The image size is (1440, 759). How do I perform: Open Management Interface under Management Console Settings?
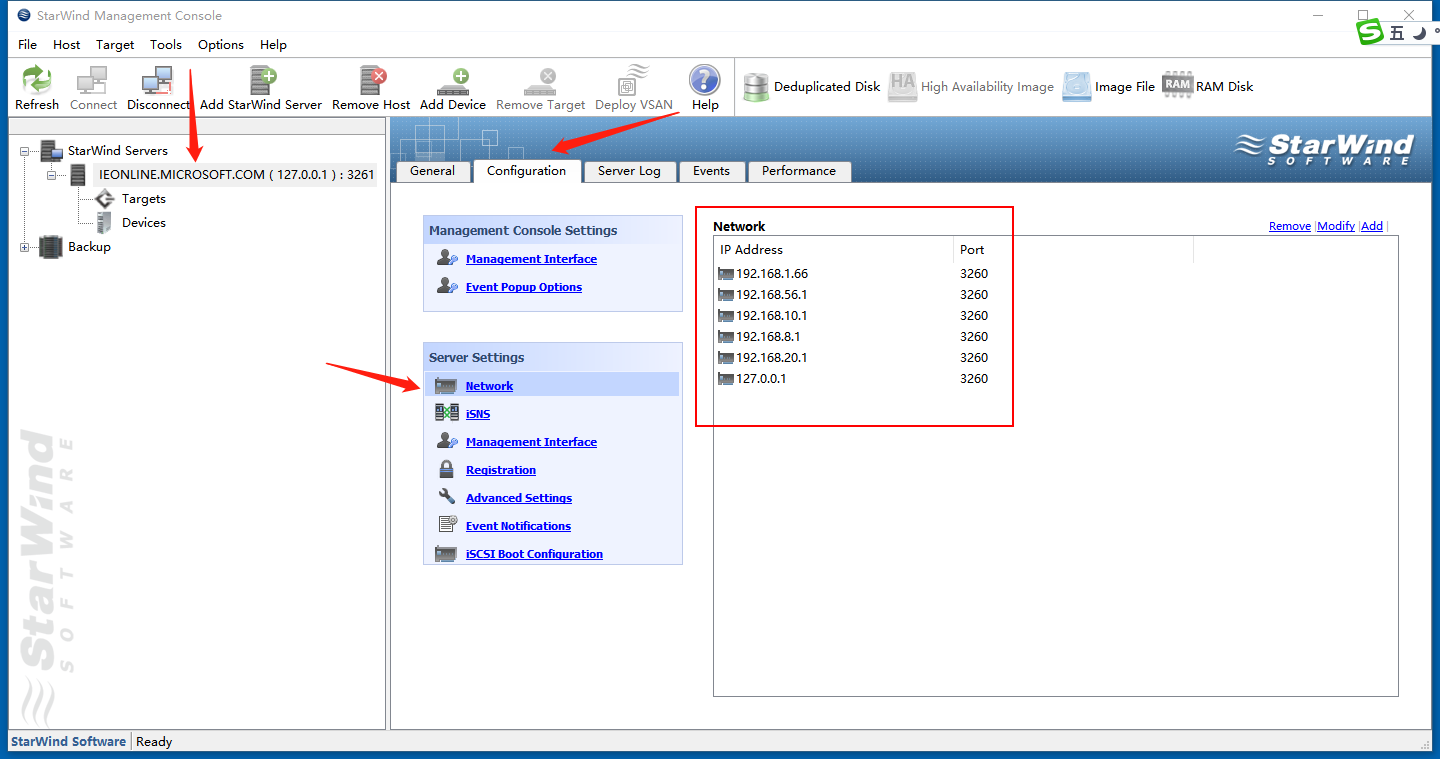click(x=531, y=259)
